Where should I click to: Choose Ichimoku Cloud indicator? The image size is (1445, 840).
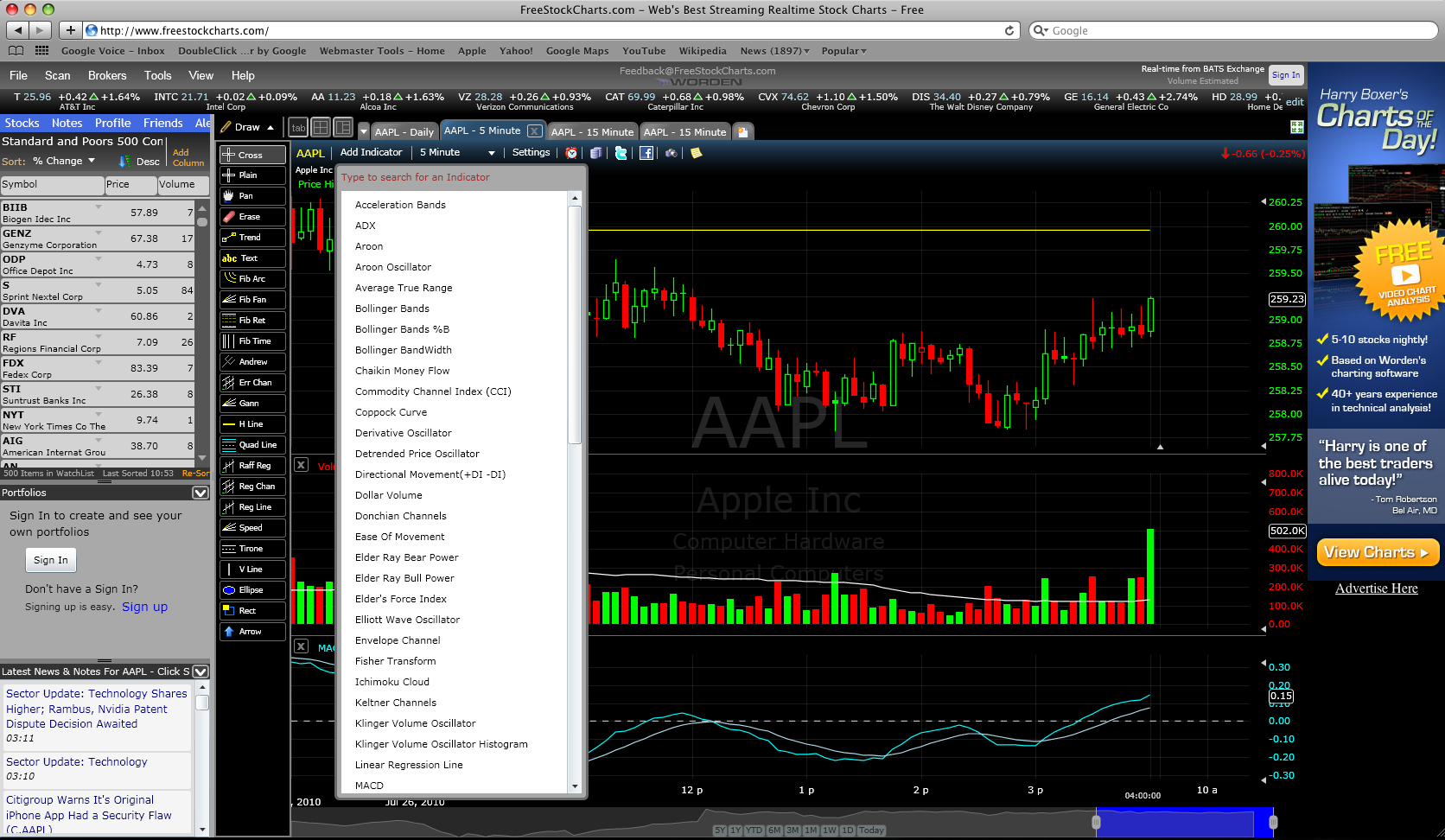pos(391,682)
